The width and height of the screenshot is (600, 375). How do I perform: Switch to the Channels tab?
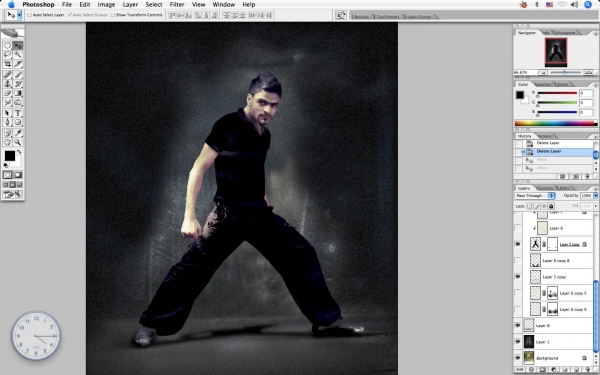coord(545,188)
